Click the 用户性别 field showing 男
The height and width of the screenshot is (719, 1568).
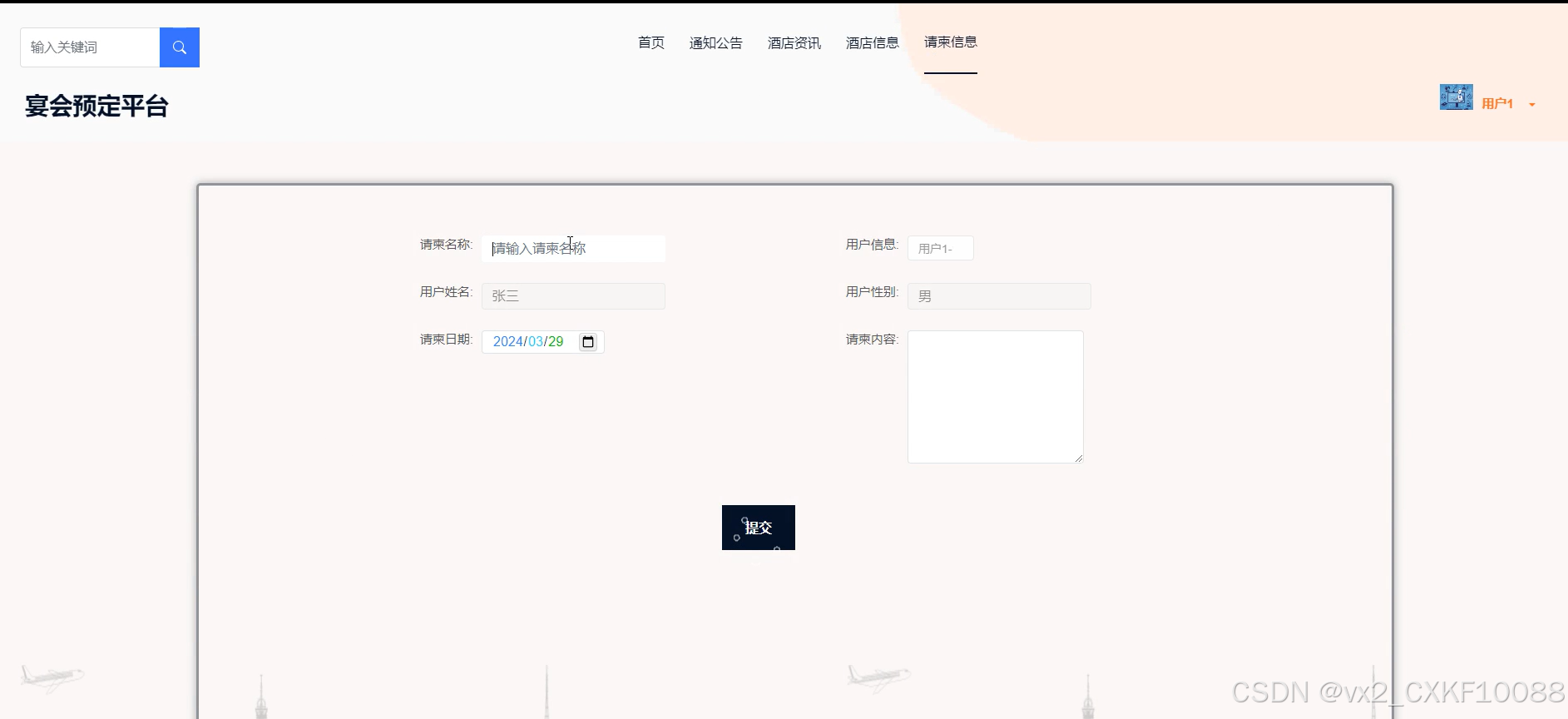[x=999, y=296]
